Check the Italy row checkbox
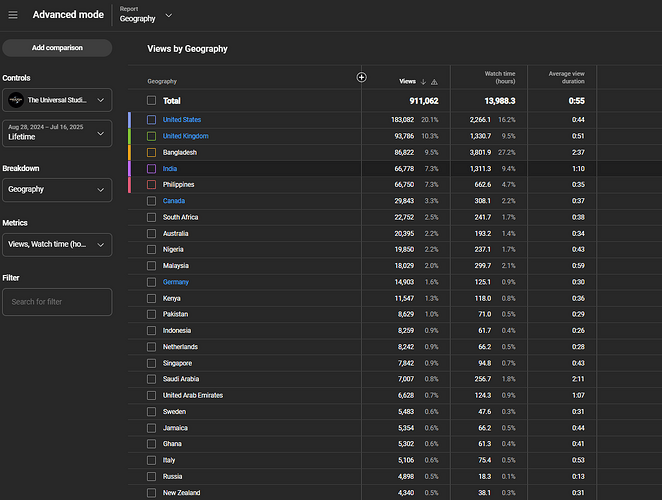This screenshot has width=662, height=500. pos(152,460)
